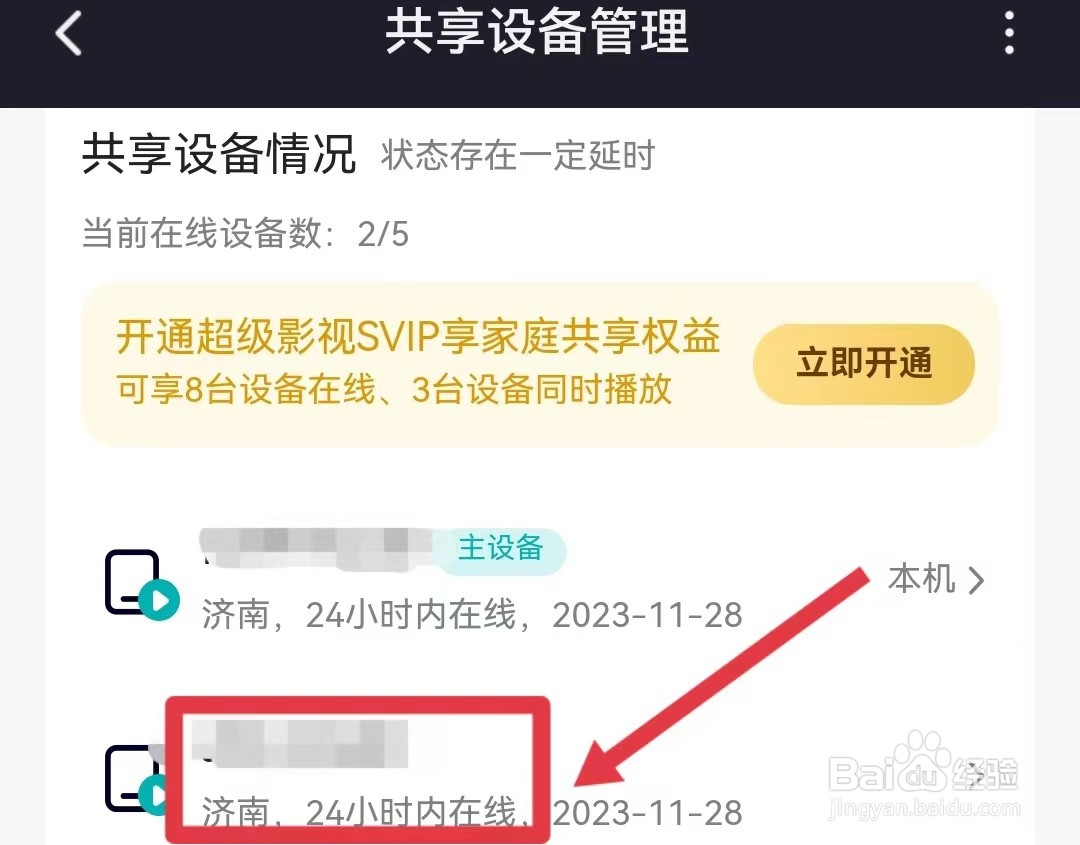The image size is (1080, 845).
Task: Open the three-dot more options menu
Action: 1009,32
